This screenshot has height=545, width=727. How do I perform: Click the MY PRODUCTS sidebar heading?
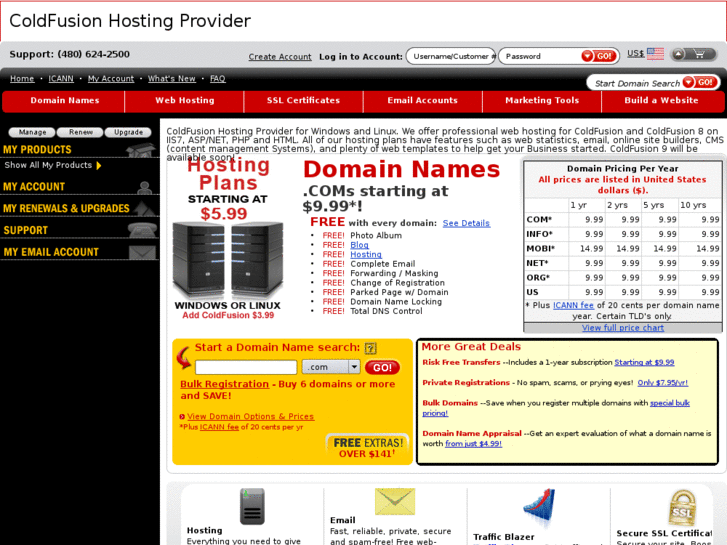[x=37, y=149]
